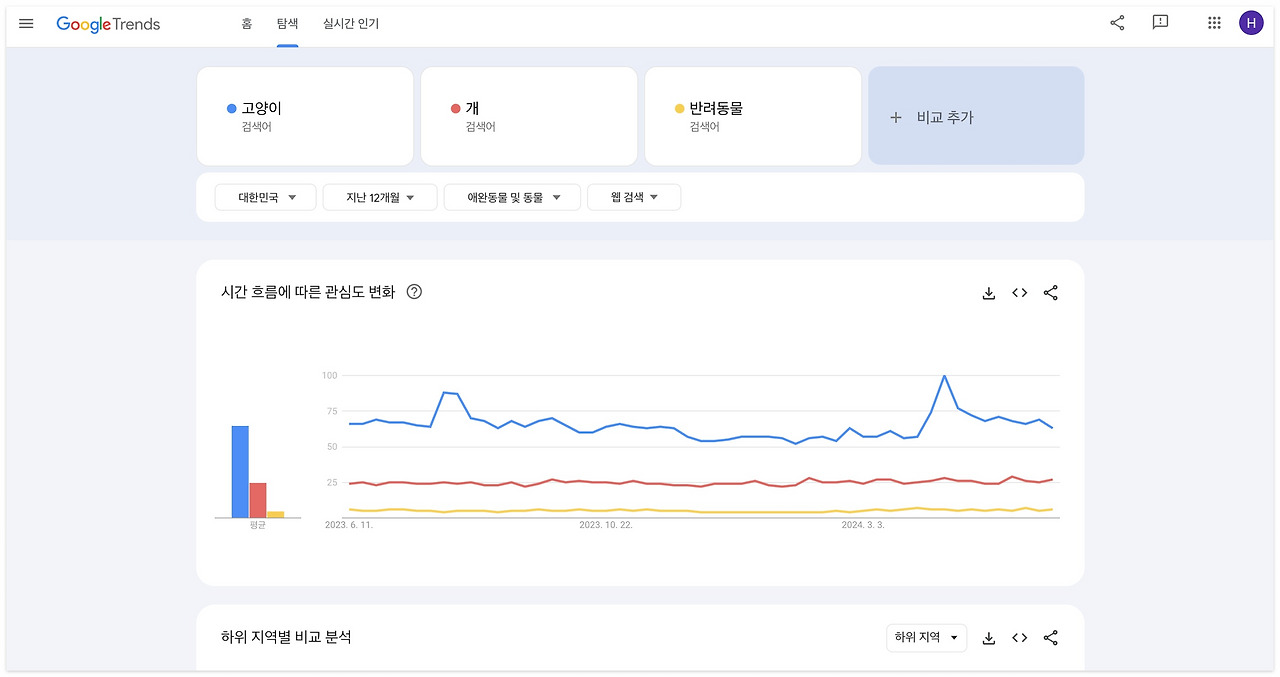Viewport: 1280px width, 677px height.
Task: Go to the 홈 tab
Action: click(246, 24)
